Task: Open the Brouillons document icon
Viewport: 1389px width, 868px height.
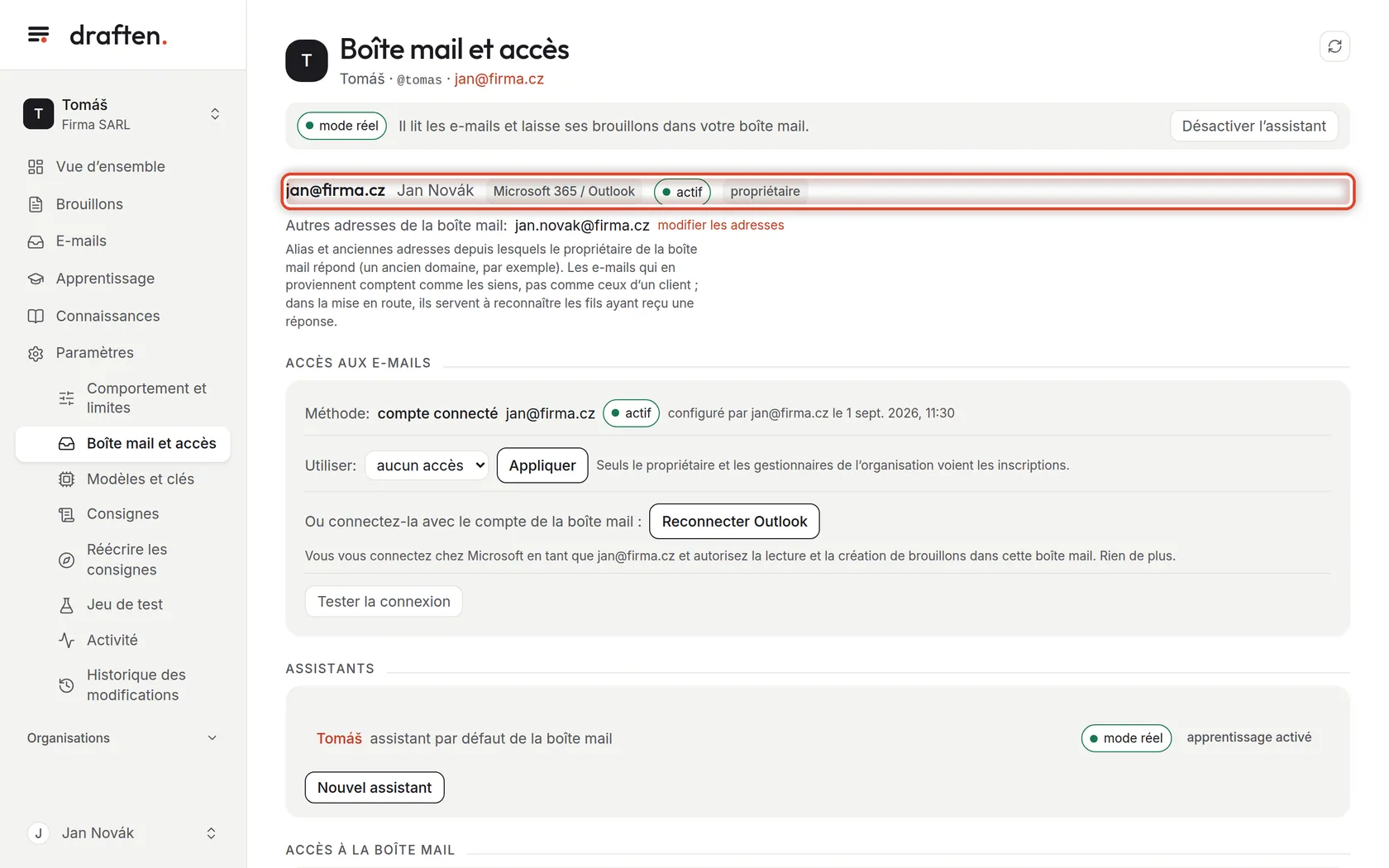Action: pyautogui.click(x=36, y=204)
